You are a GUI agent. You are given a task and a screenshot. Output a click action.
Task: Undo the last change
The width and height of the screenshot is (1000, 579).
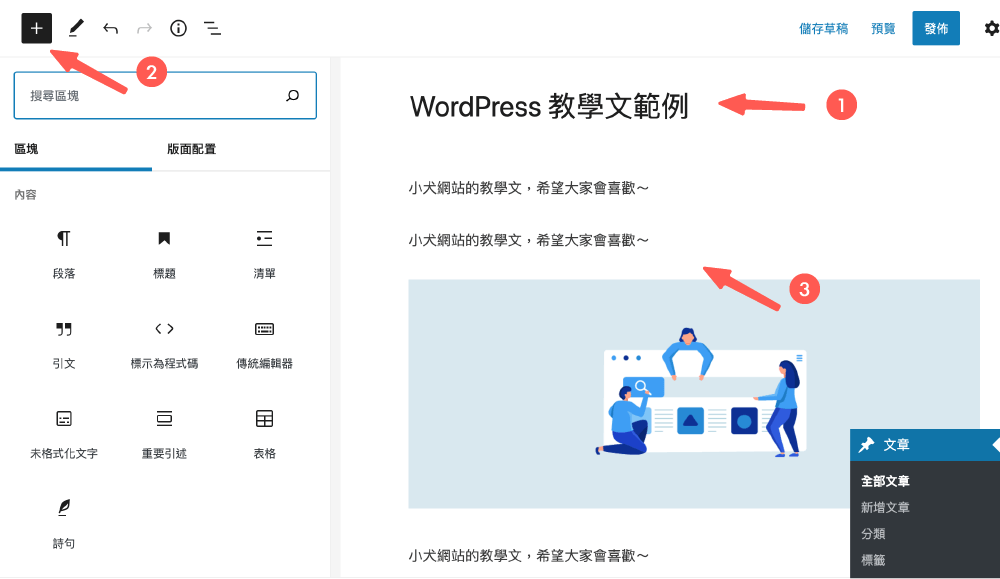(110, 28)
